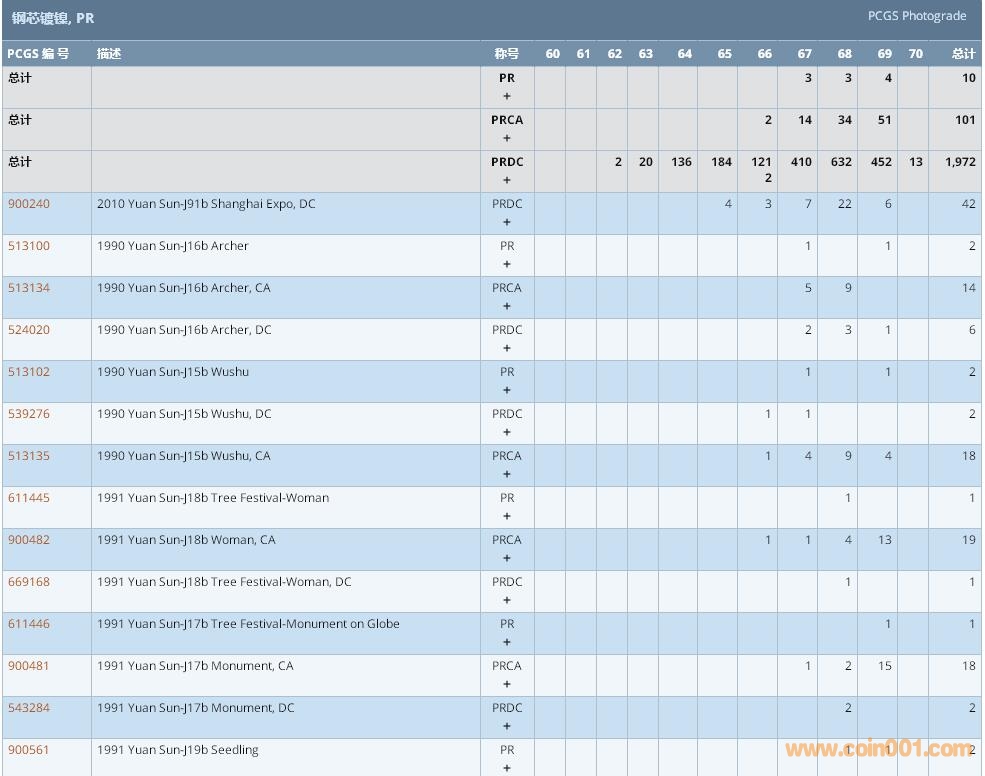Viewport: 985px width, 776px height.
Task: Expand plus sign under PRDC total row
Action: point(507,181)
